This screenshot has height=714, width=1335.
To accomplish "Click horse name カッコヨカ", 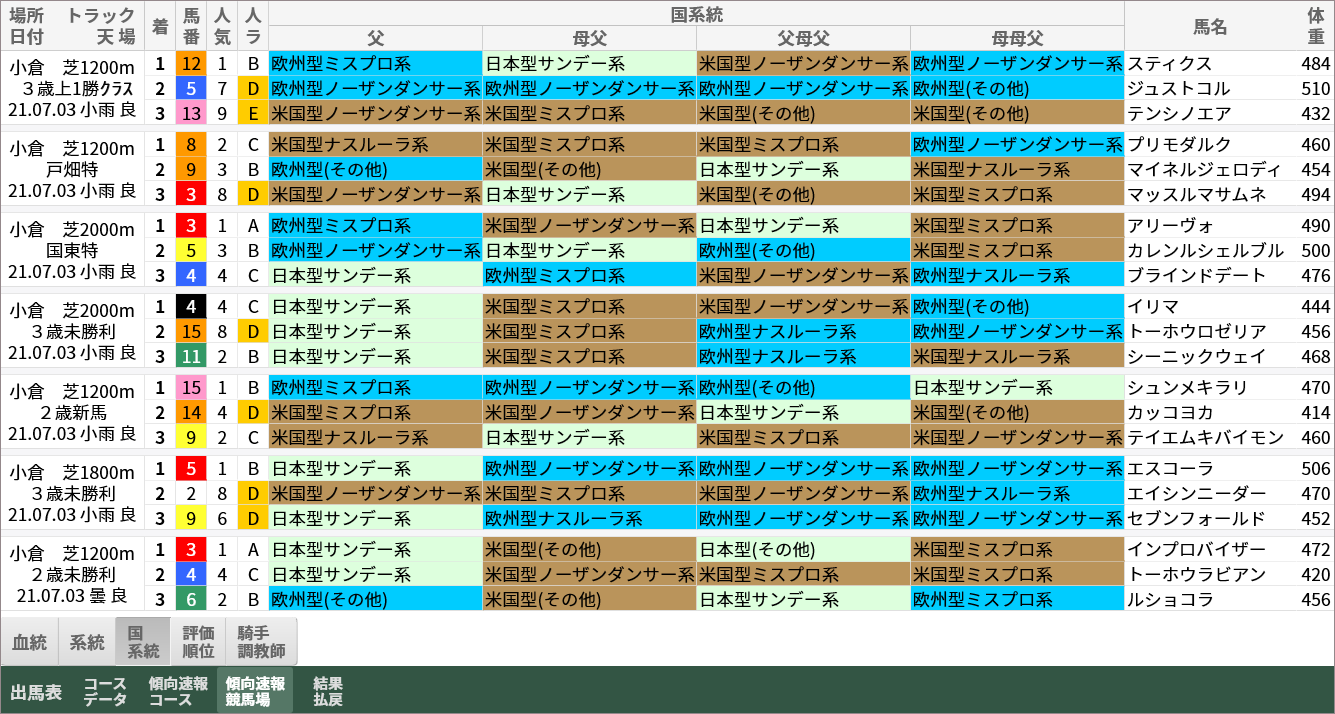I will click(x=1170, y=412).
